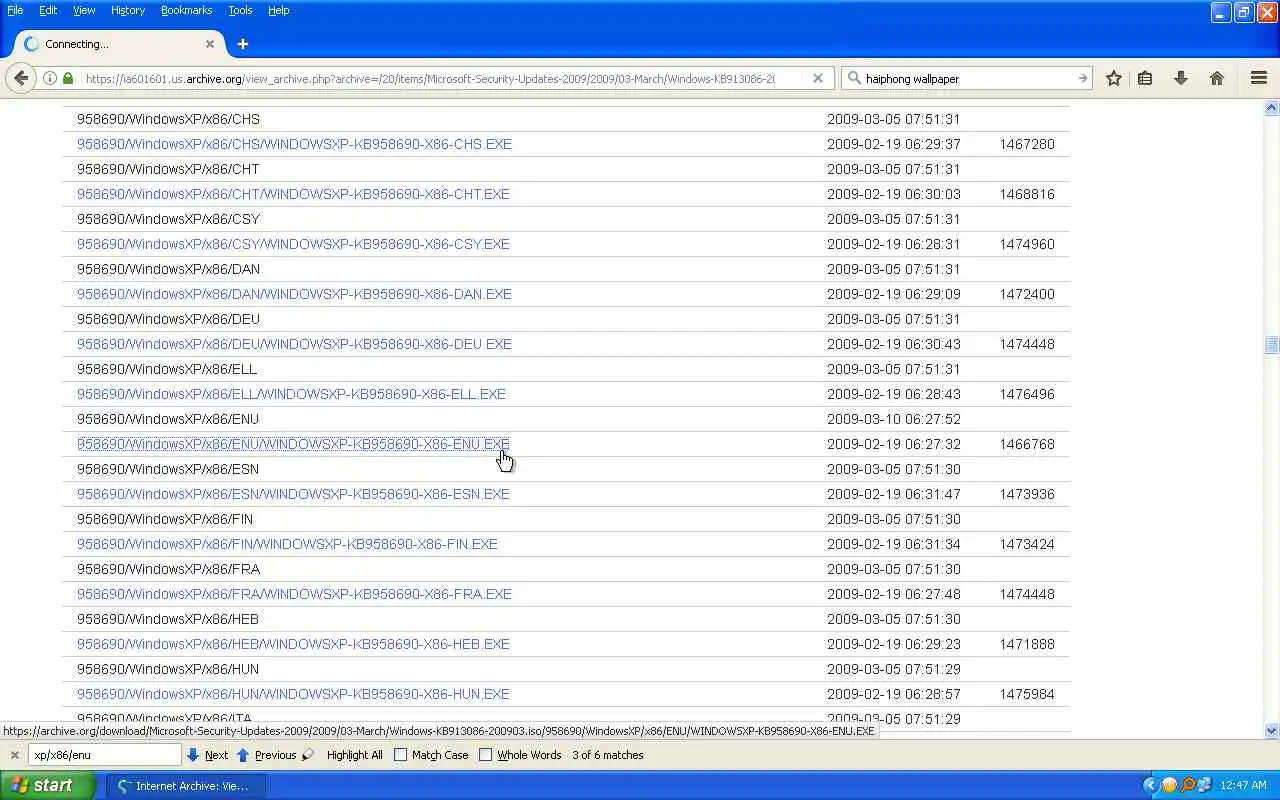
Task: Click the network connection tray icon
Action: click(x=1205, y=785)
